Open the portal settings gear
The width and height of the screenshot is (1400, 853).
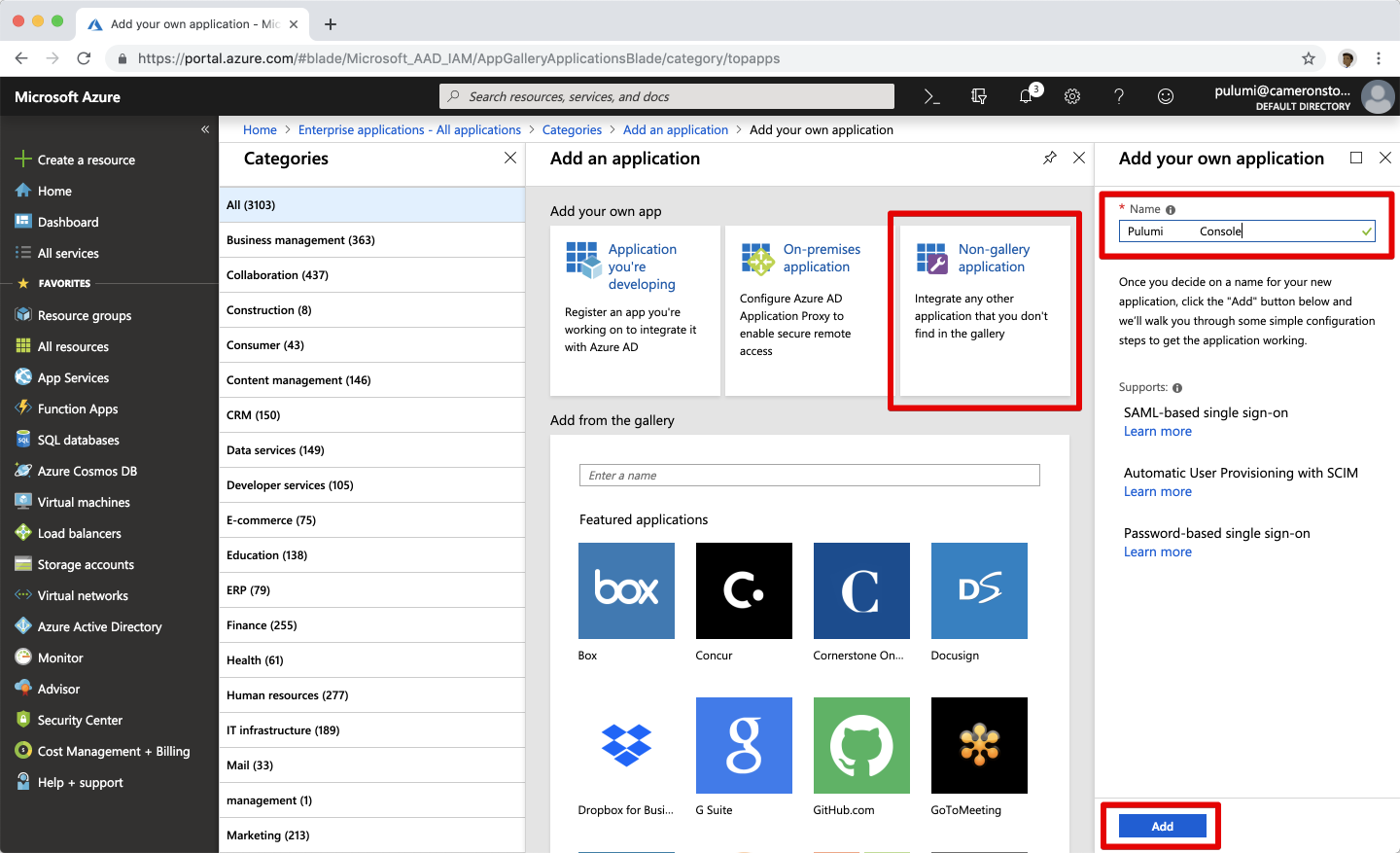(1072, 96)
